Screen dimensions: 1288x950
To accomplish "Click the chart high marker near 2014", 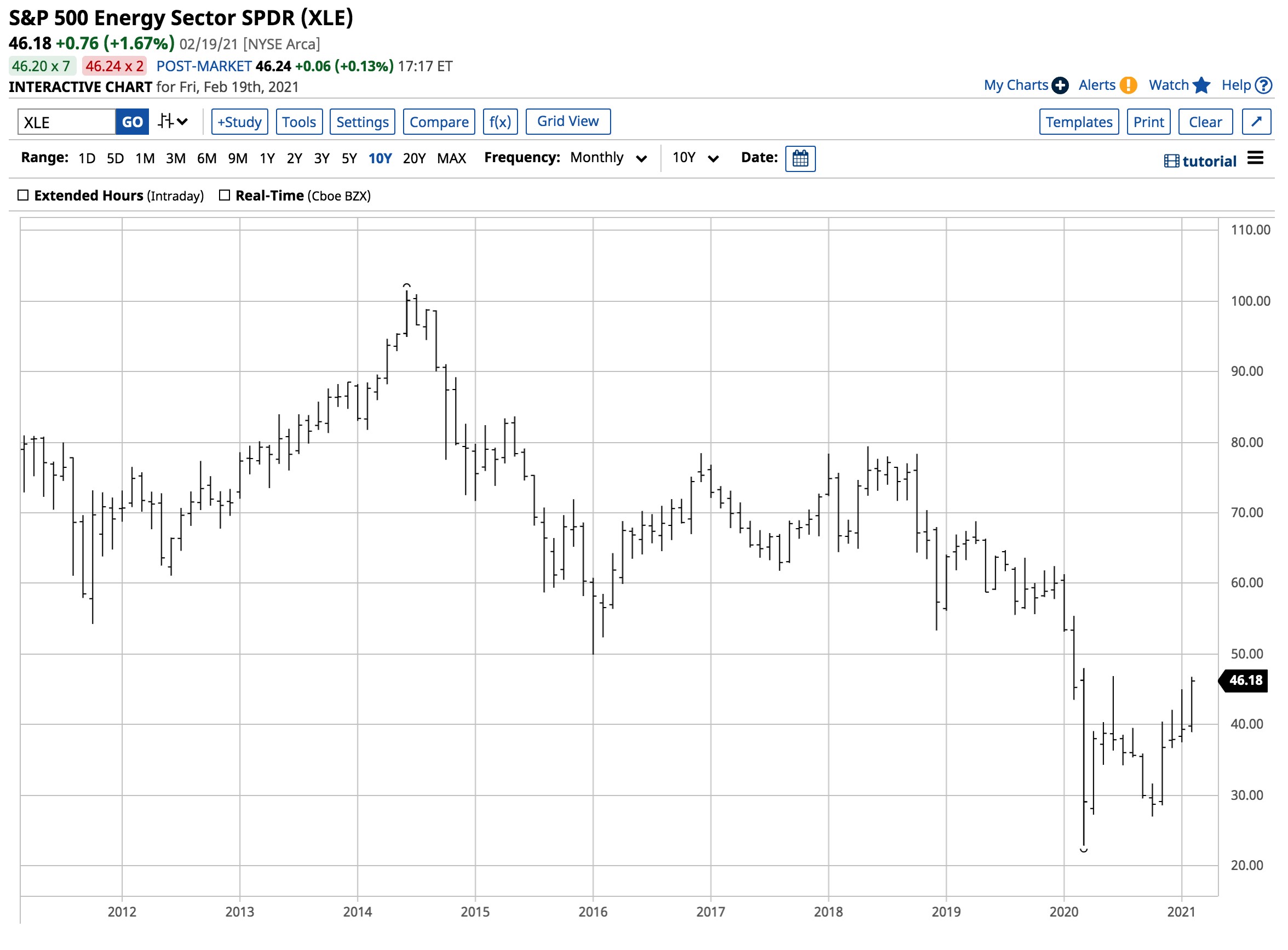I will click(x=406, y=286).
